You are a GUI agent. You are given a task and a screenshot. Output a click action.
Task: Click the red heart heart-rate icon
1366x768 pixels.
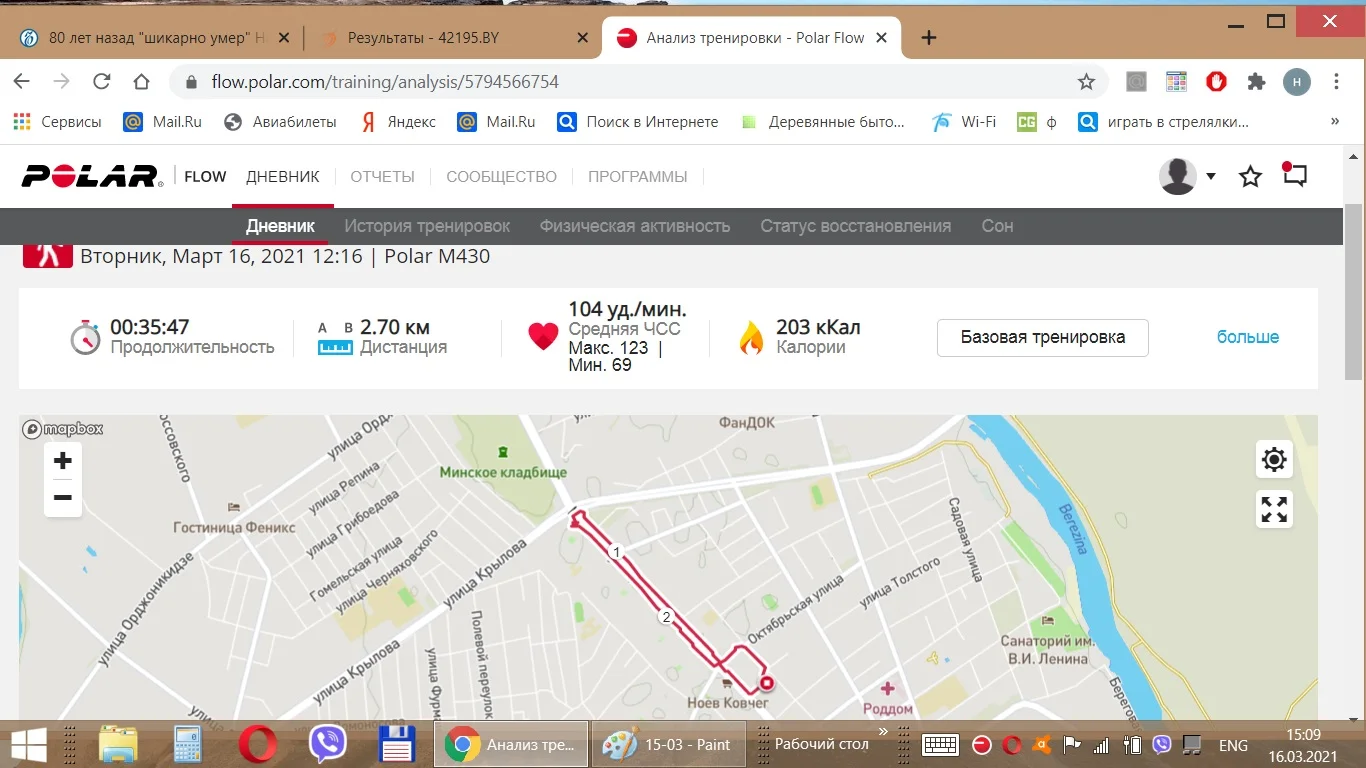click(x=543, y=337)
